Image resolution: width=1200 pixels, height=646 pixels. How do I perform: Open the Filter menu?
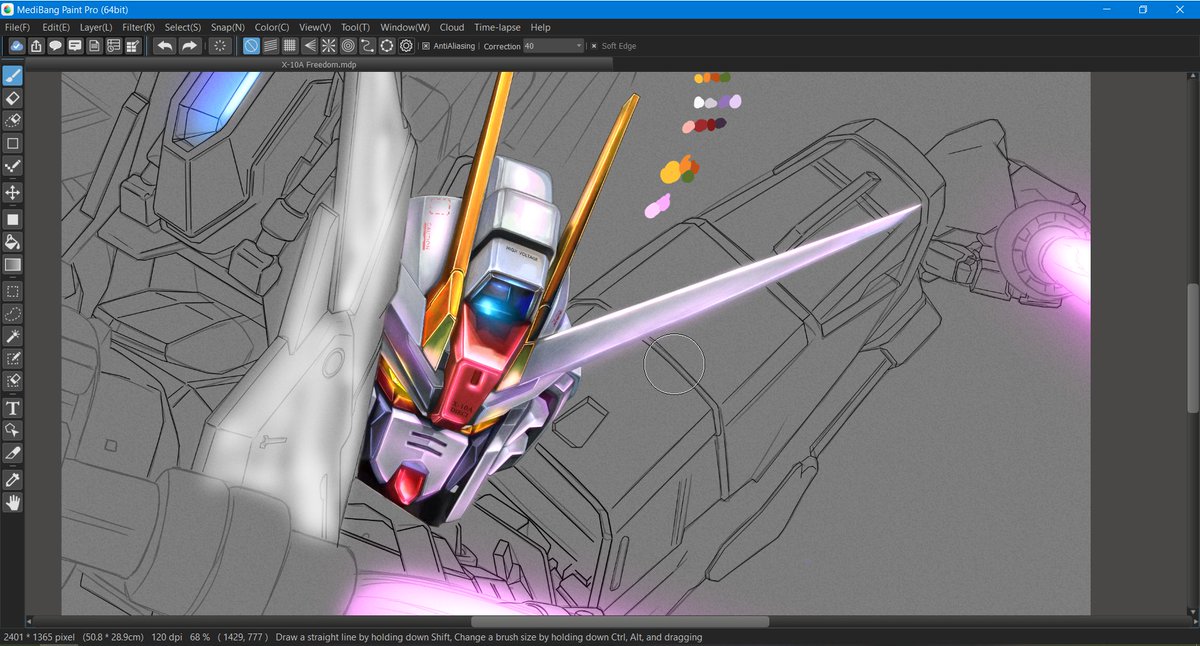coord(139,27)
